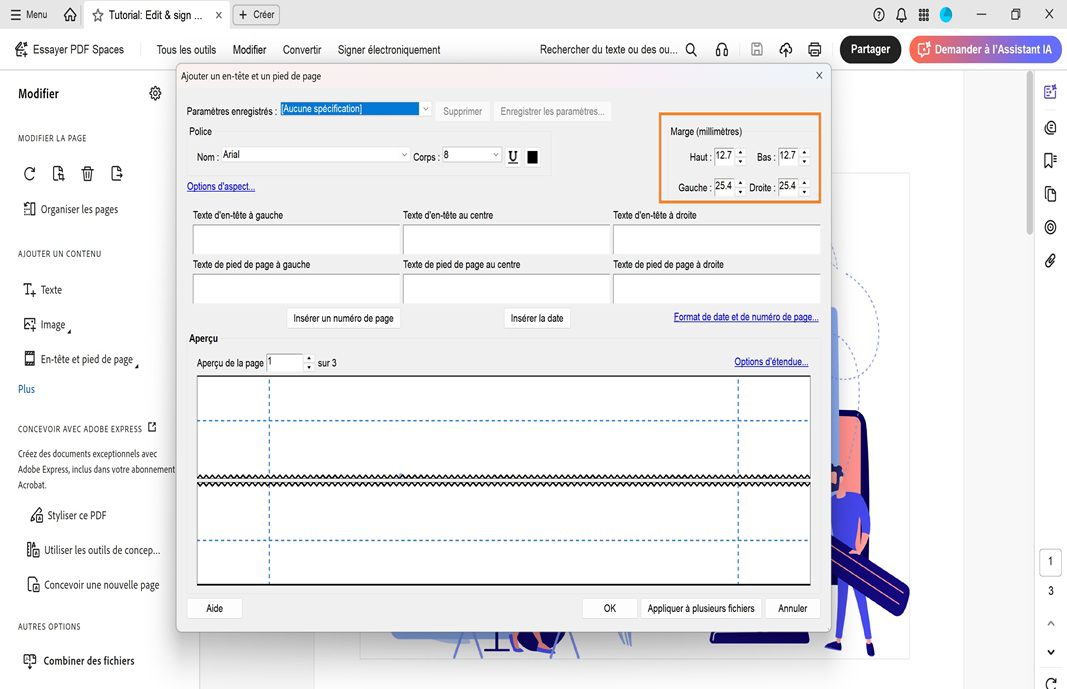Increase the Aperçu de la page number

pyautogui.click(x=309, y=358)
